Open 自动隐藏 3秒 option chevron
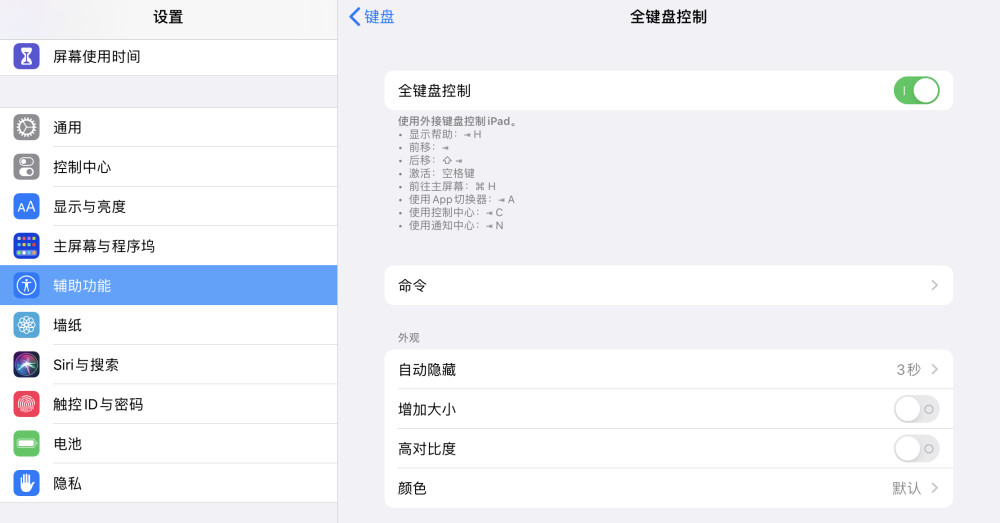1000x523 pixels. 934,369
